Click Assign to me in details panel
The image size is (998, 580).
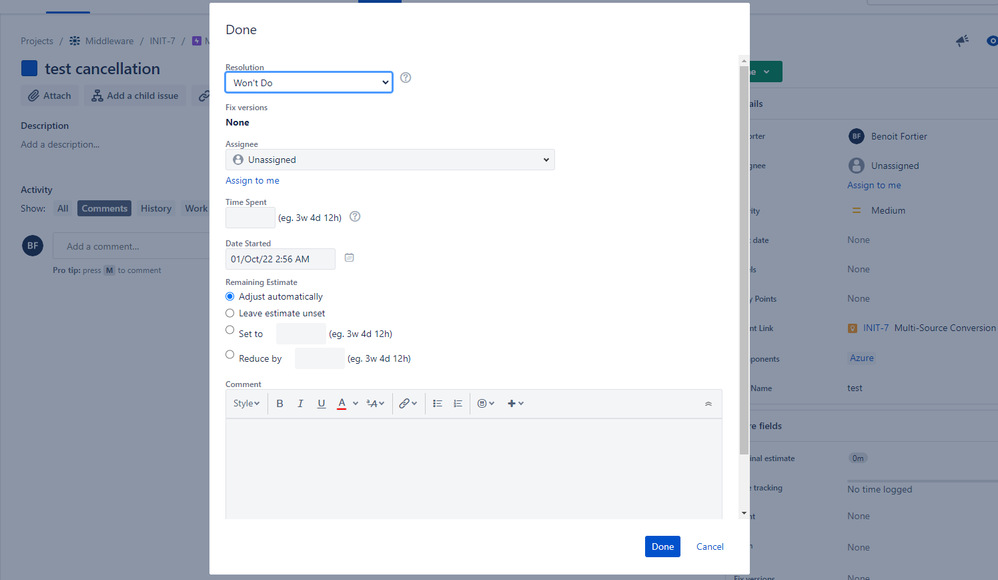click(874, 185)
